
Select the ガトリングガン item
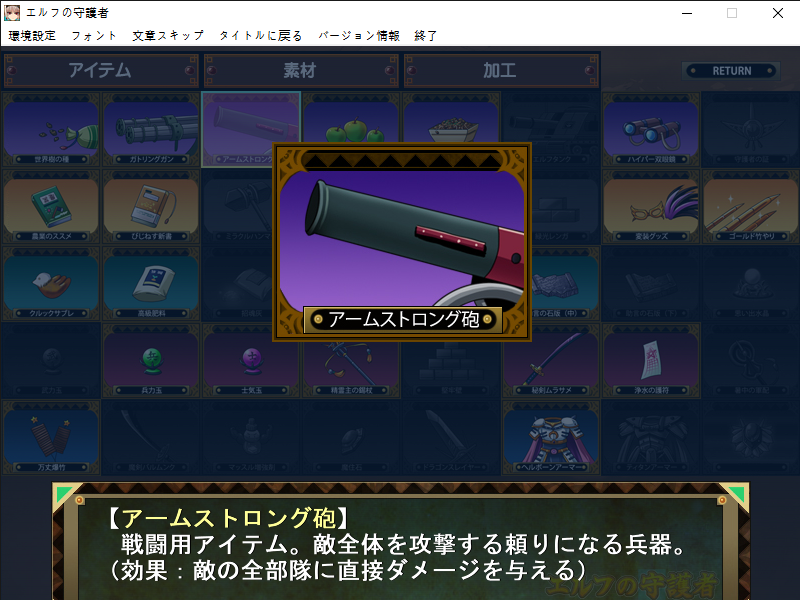[x=151, y=130]
